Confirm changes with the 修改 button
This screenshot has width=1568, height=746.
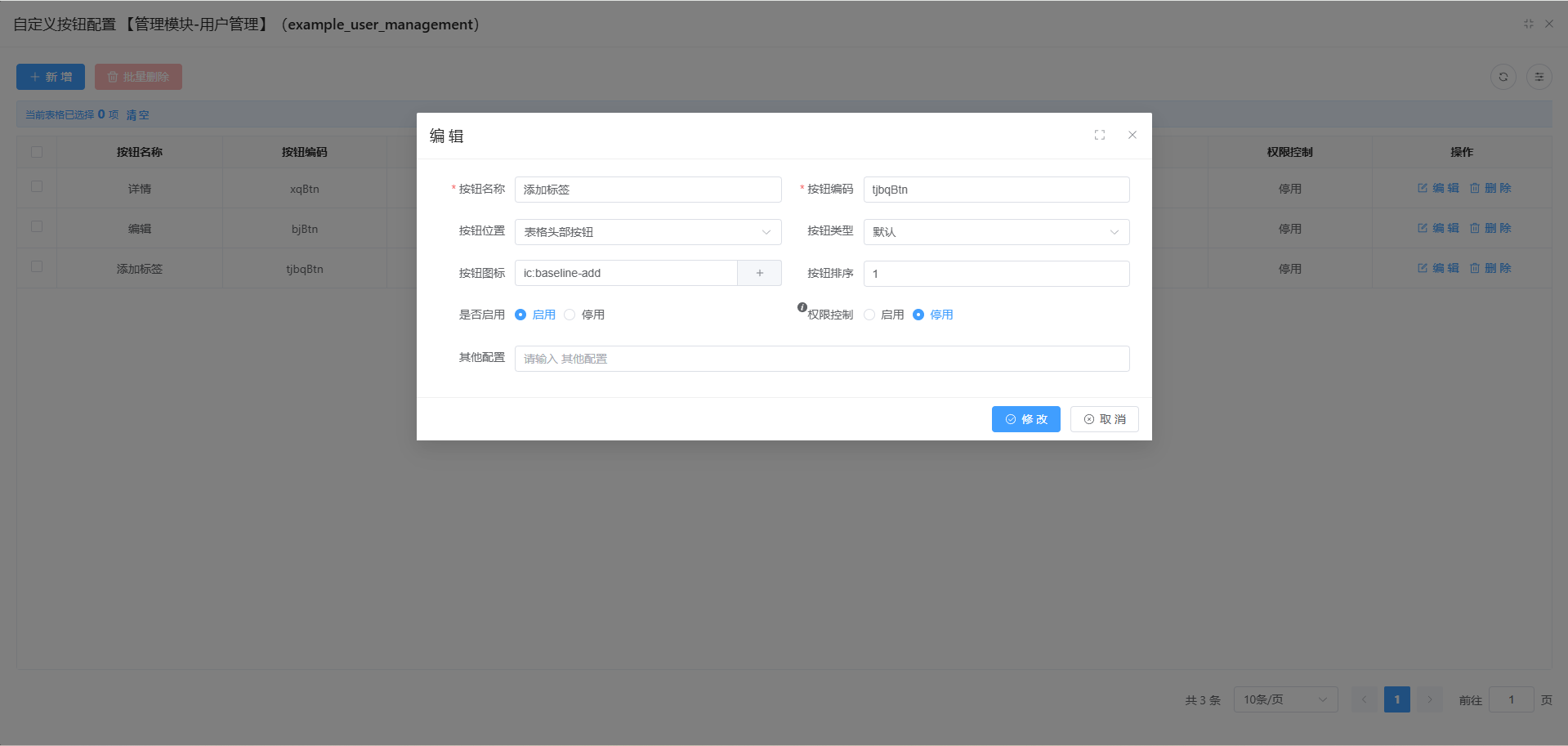tap(1025, 418)
